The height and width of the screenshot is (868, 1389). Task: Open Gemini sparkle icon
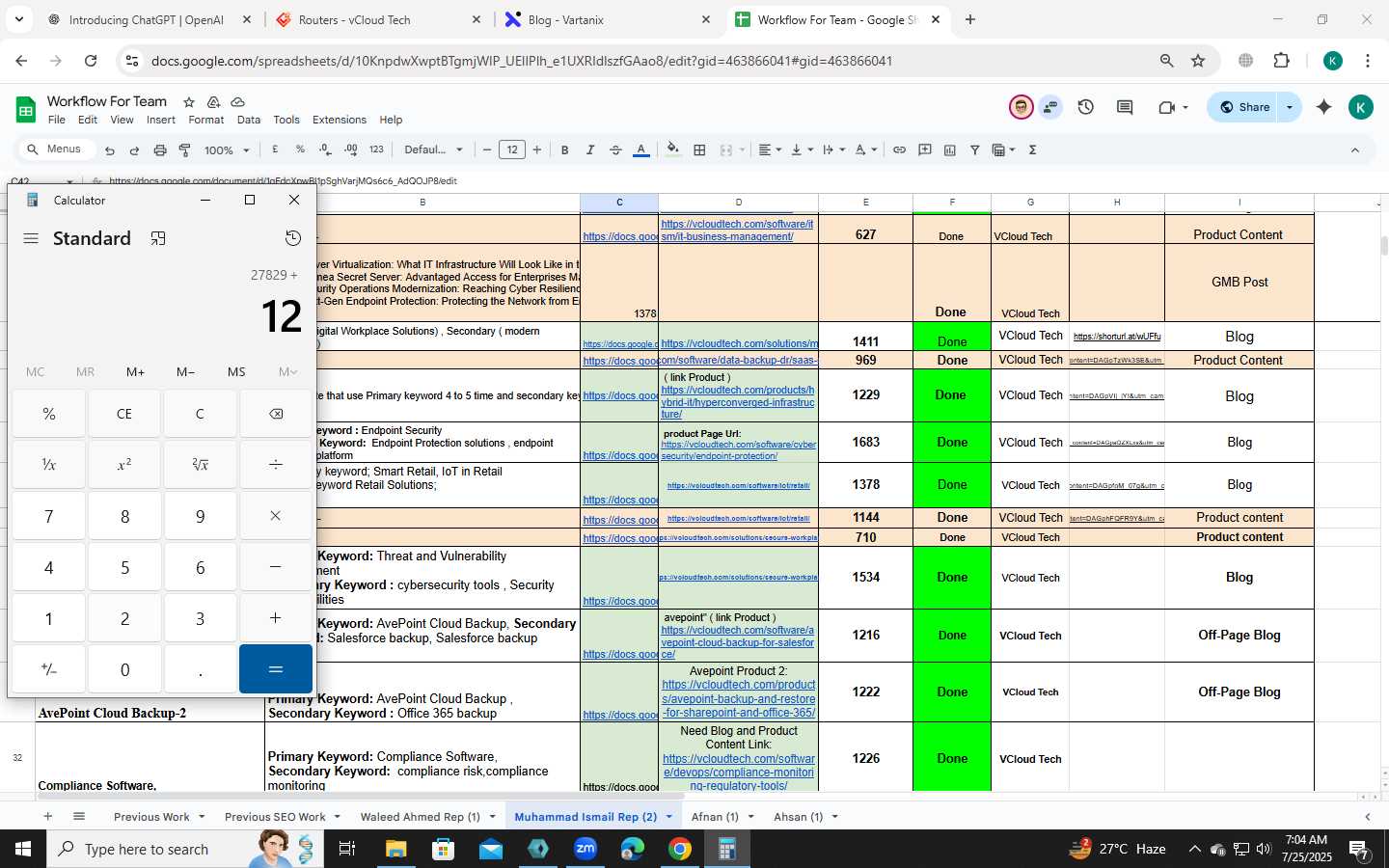pos(1324,107)
